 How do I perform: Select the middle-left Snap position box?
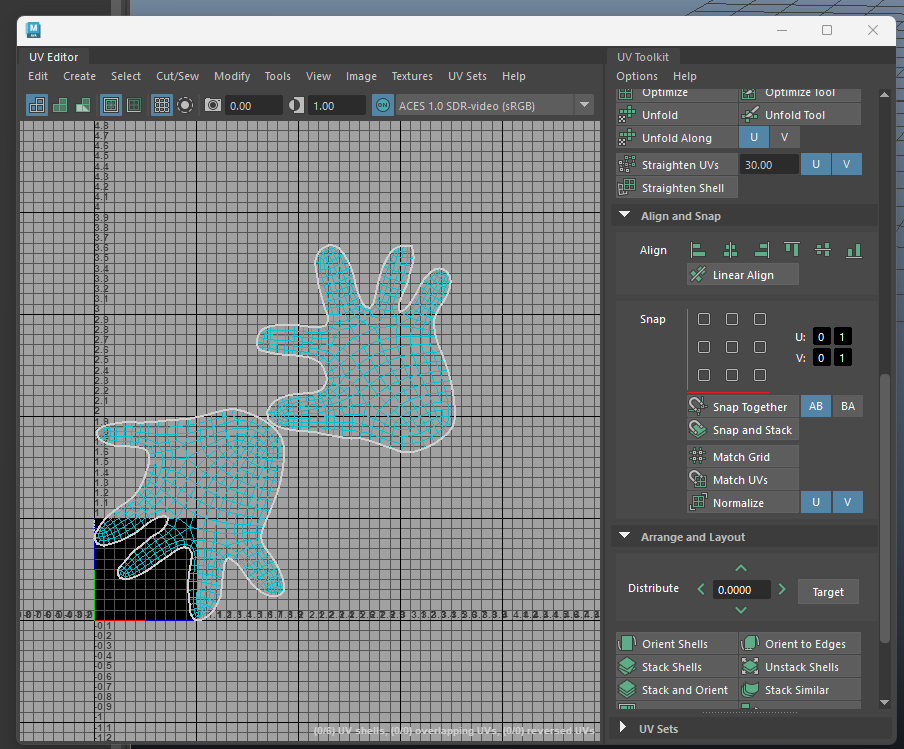pos(704,347)
